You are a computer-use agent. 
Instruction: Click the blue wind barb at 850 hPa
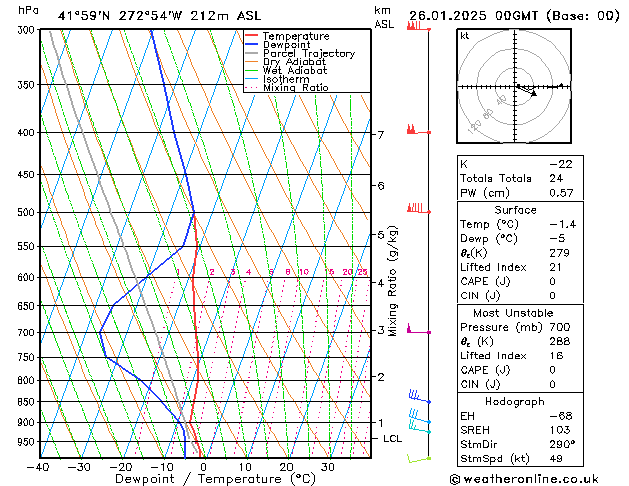point(419,396)
